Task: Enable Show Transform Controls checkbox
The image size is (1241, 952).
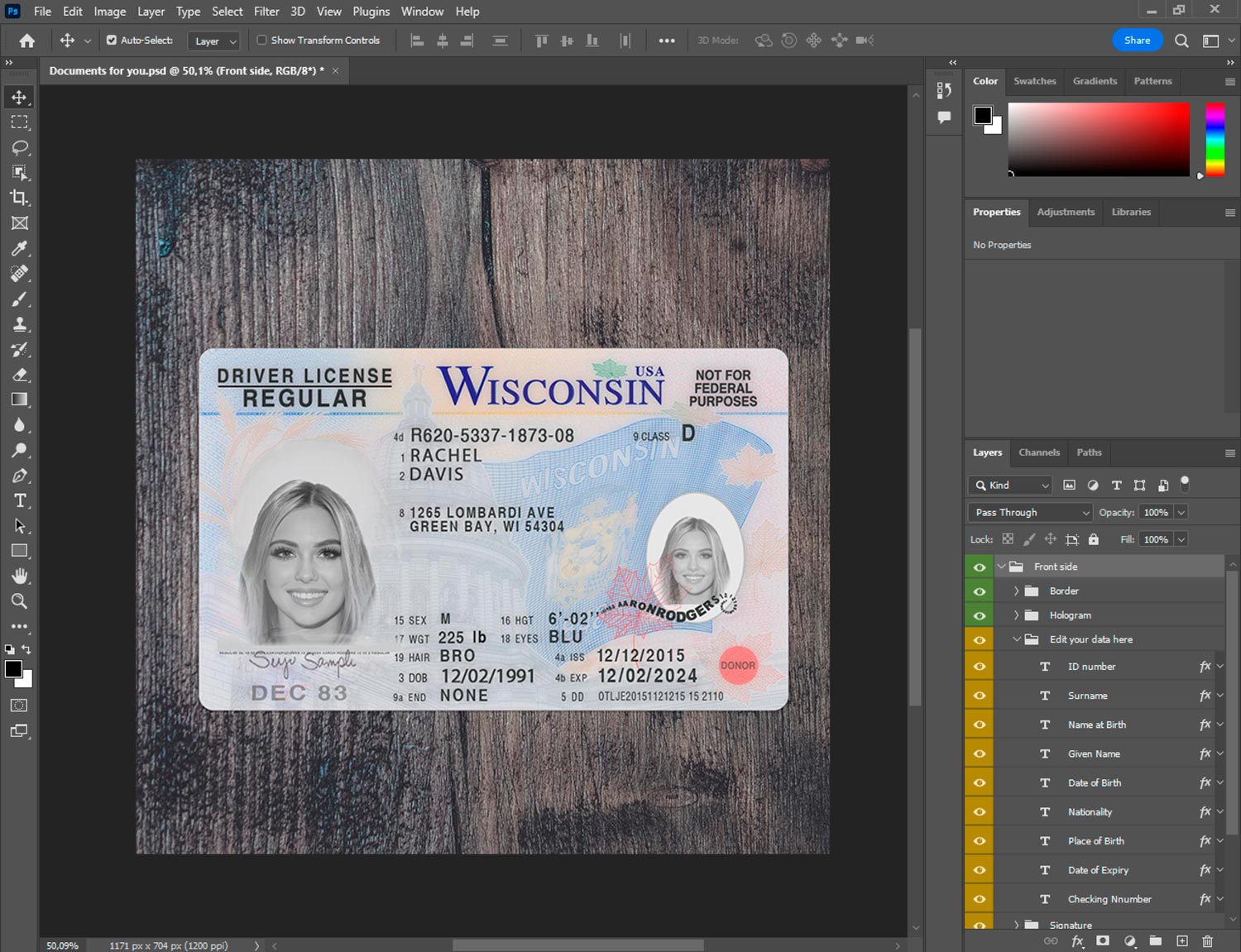Action: (x=261, y=40)
